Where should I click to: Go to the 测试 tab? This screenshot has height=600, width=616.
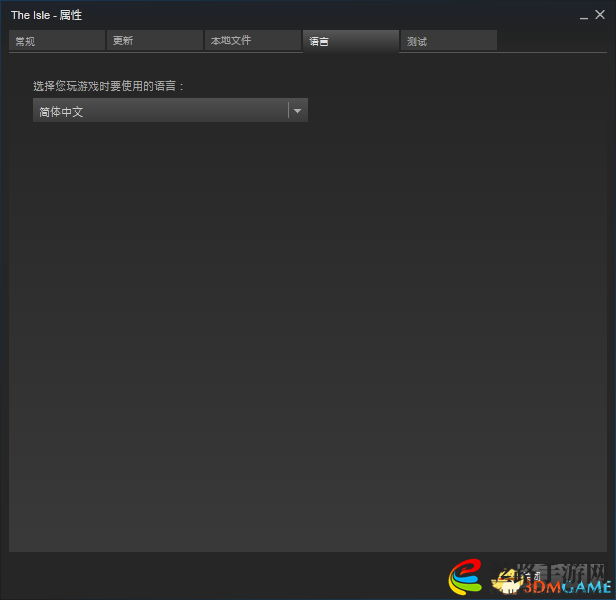coord(449,40)
